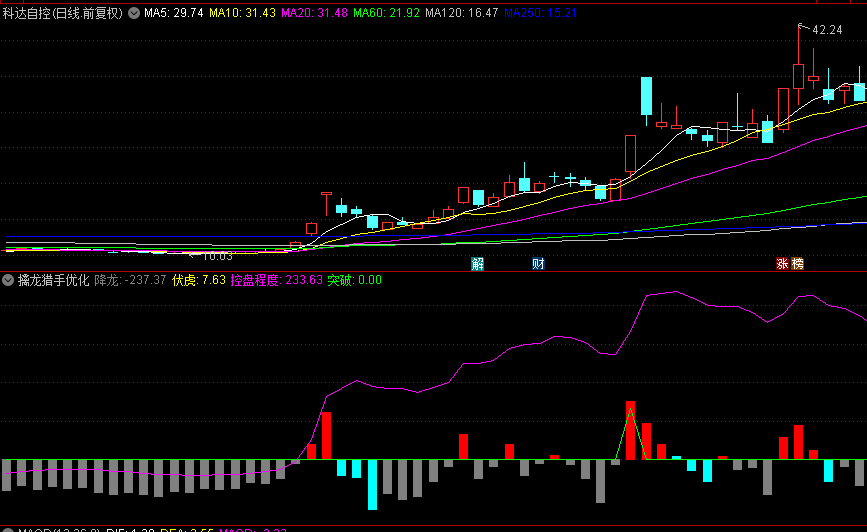Click the 伏虎: 7.63 value
This screenshot has width=867, height=532.
(x=199, y=280)
